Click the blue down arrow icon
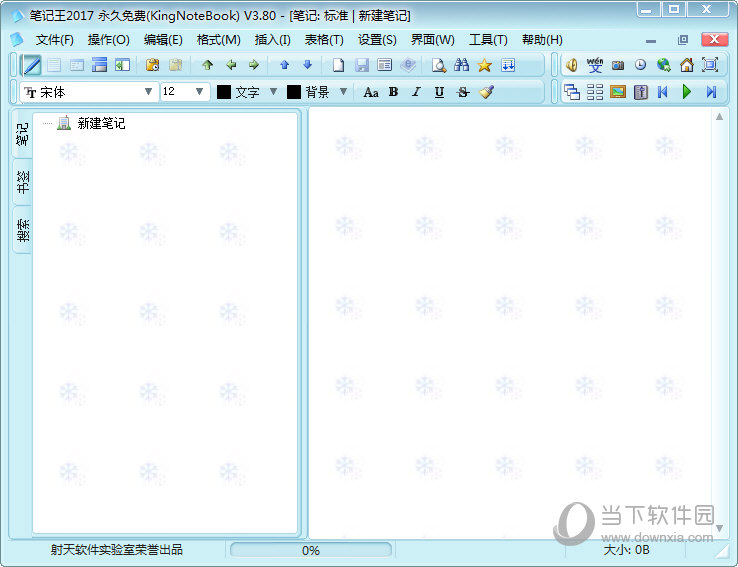The width and height of the screenshot is (738, 567). tap(307, 65)
